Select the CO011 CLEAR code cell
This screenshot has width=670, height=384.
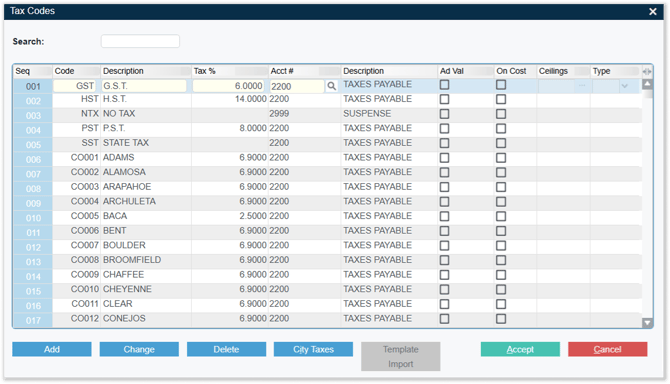click(76, 304)
